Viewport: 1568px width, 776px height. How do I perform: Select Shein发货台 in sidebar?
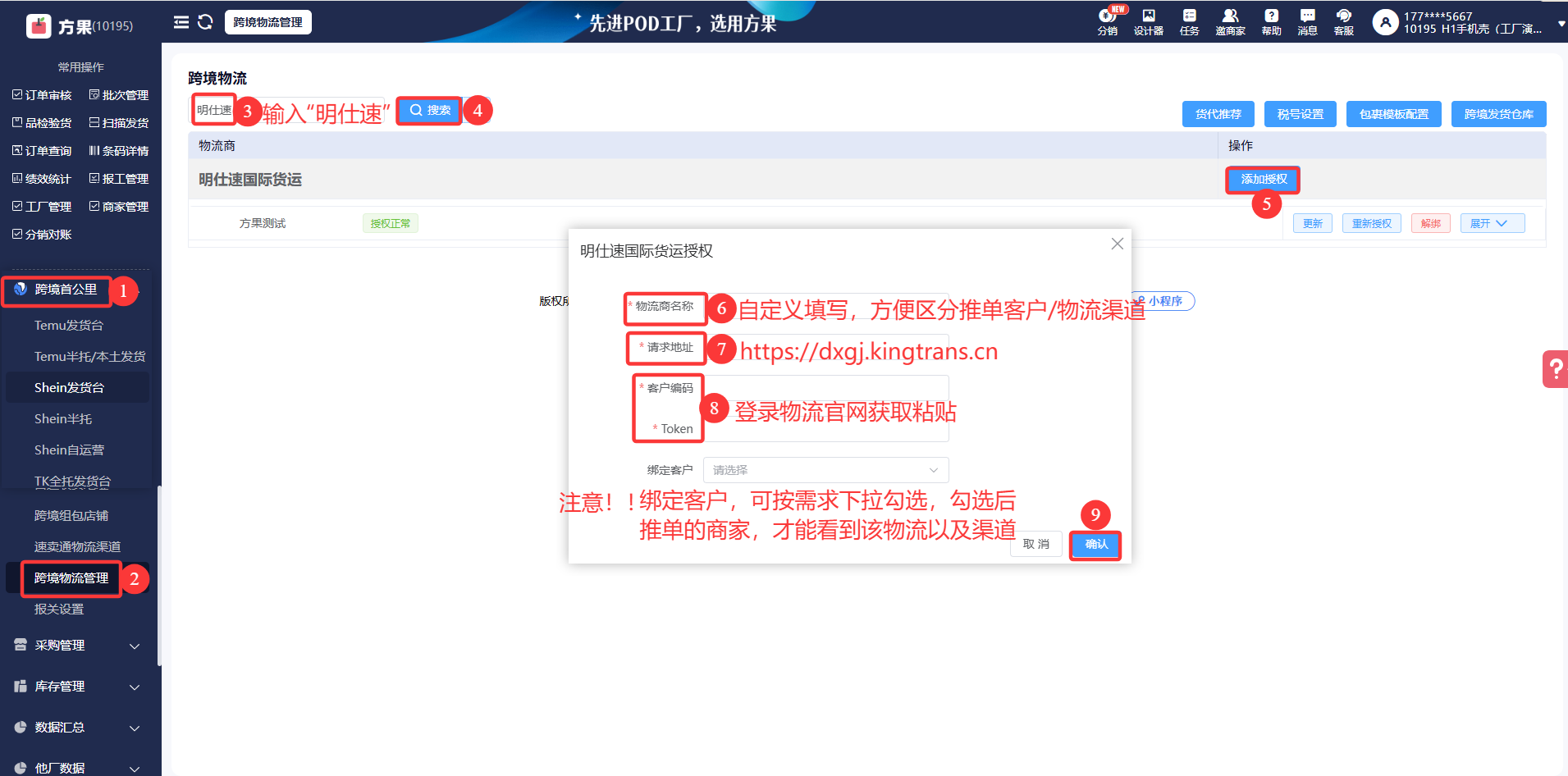pyautogui.click(x=69, y=388)
